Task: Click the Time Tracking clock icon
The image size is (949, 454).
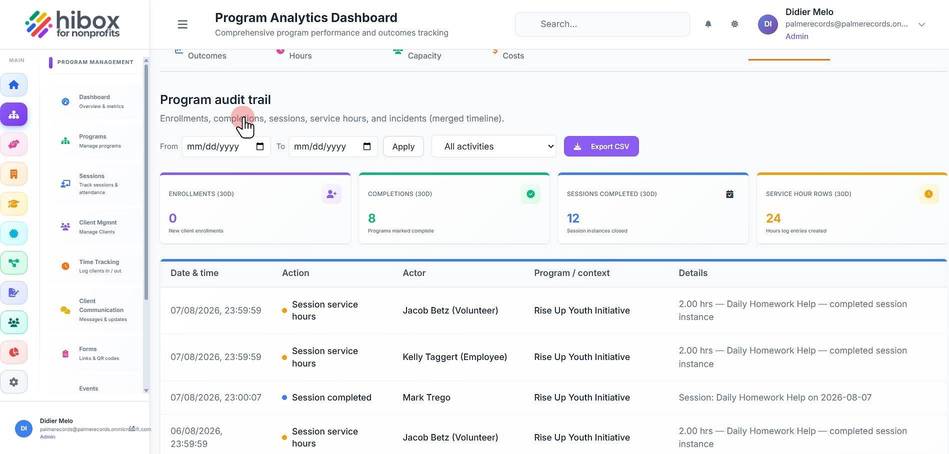Action: tap(65, 266)
